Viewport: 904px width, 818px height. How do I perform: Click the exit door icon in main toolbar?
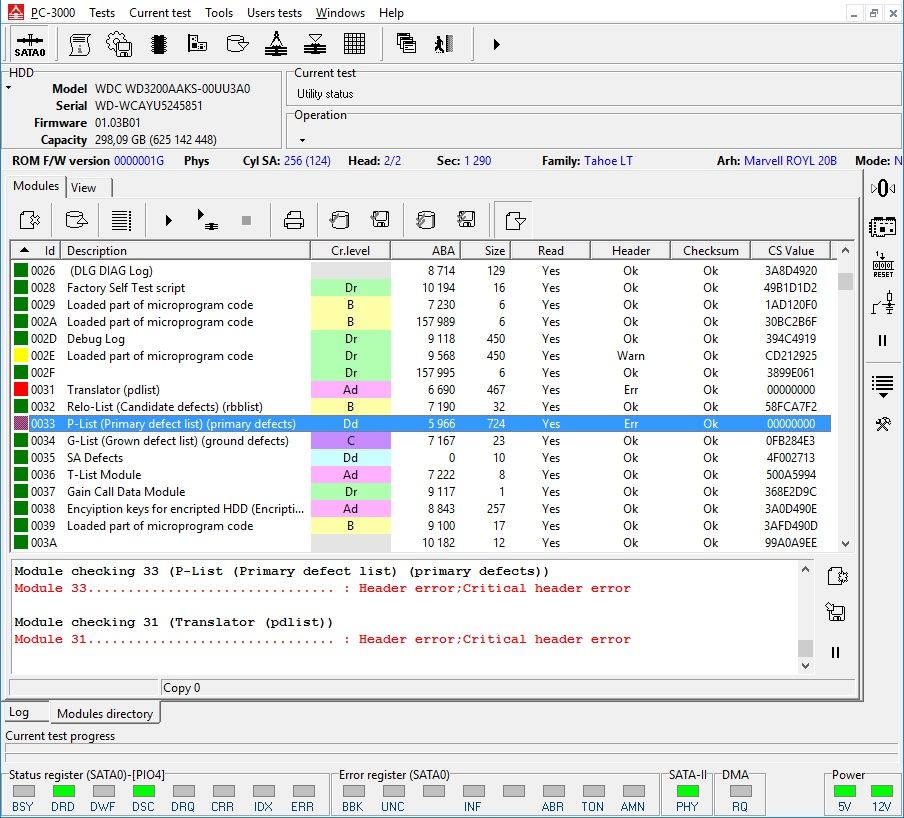coord(444,44)
